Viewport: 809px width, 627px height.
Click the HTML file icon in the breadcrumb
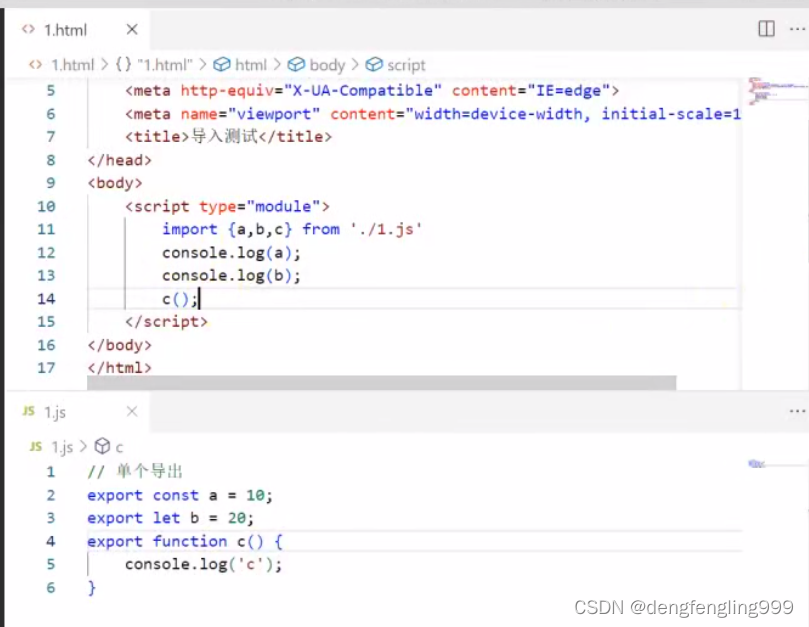(x=35, y=65)
